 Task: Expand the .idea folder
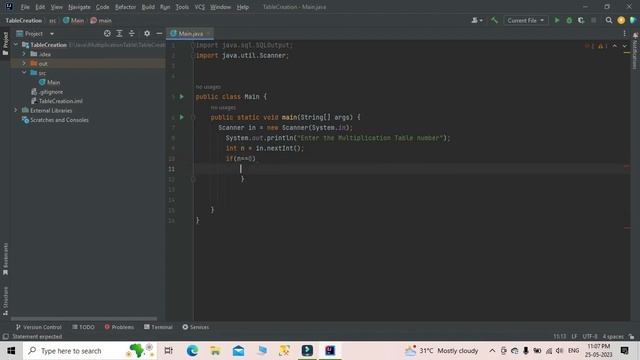coord(24,54)
